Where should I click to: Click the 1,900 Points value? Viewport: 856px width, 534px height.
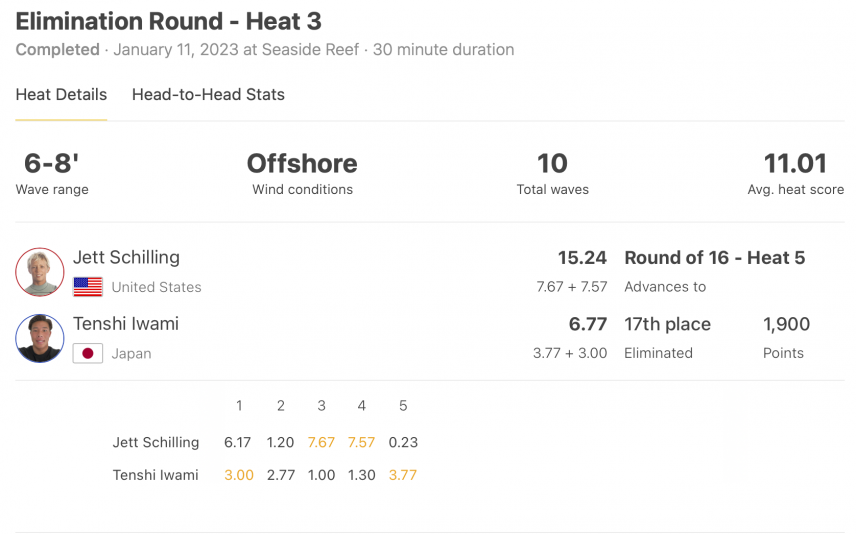786,324
